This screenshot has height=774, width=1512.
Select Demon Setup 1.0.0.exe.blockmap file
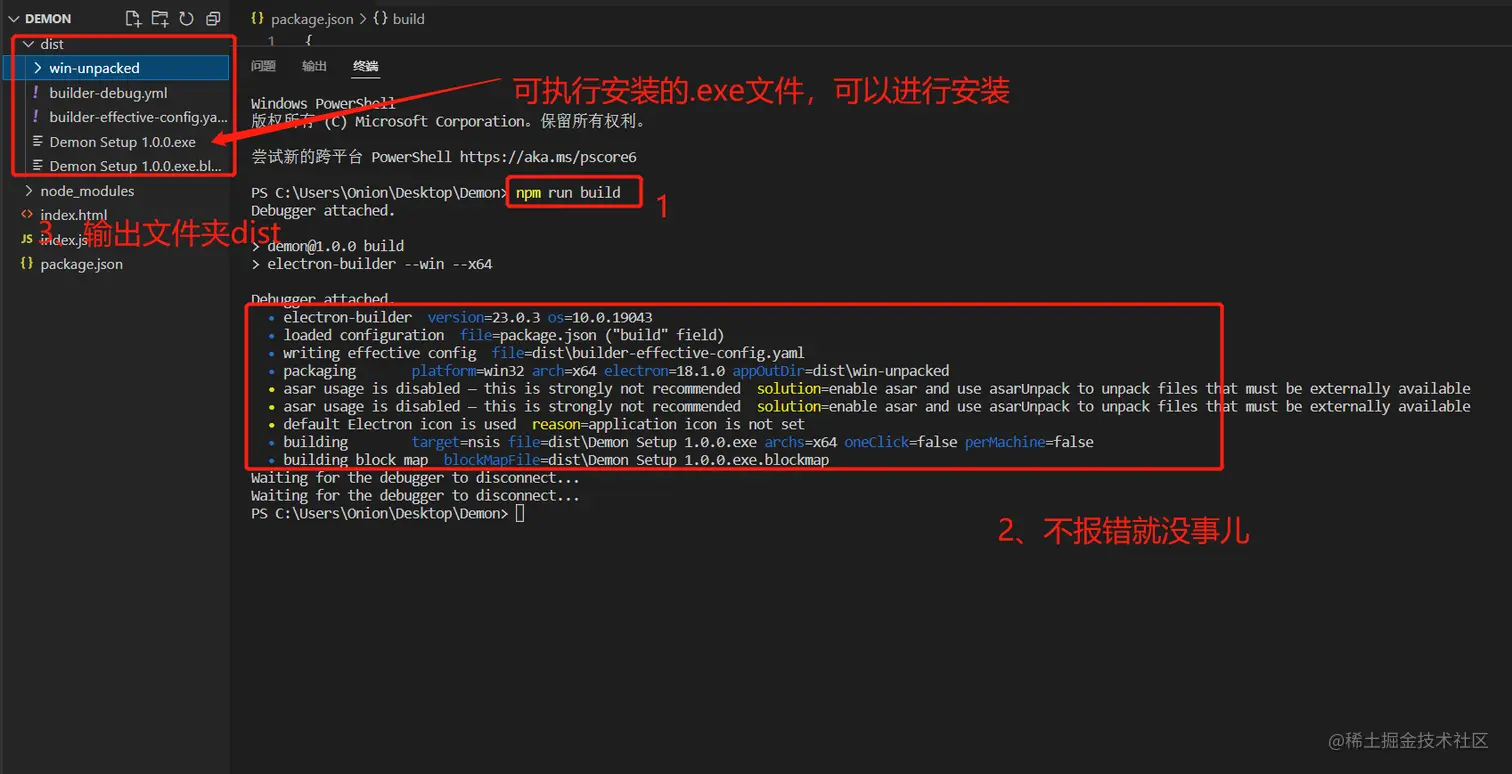[135, 166]
